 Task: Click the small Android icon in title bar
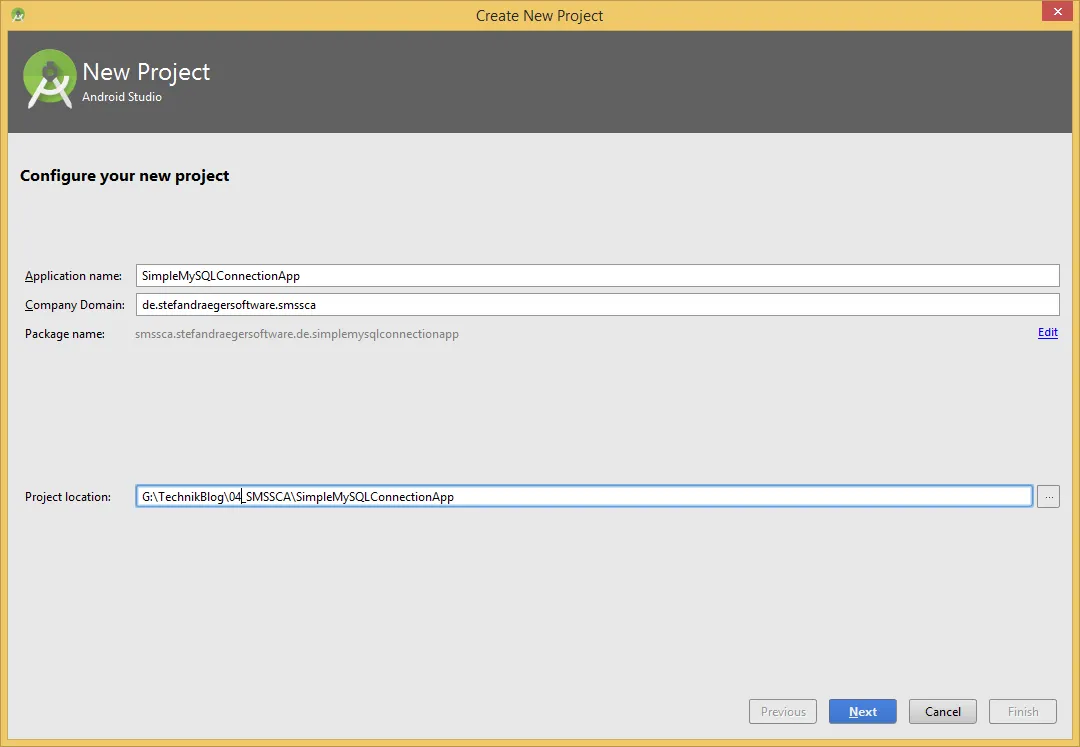tap(18, 15)
